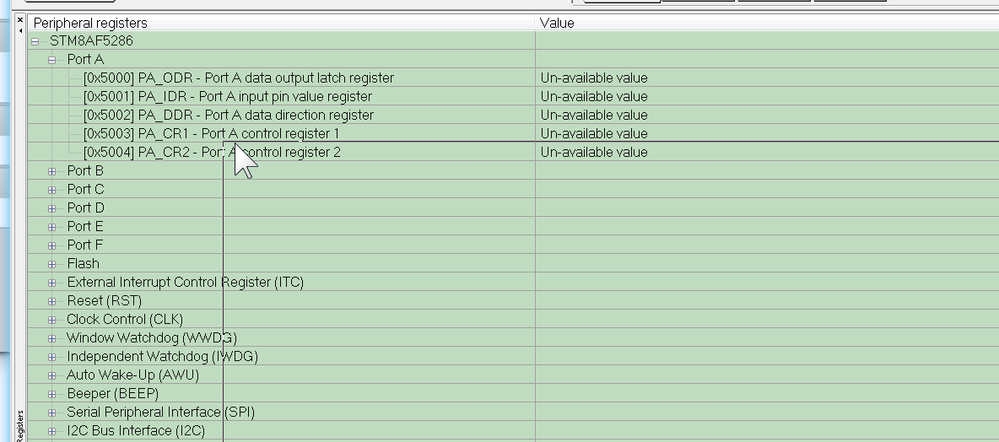Expand the Port B node

(53, 171)
